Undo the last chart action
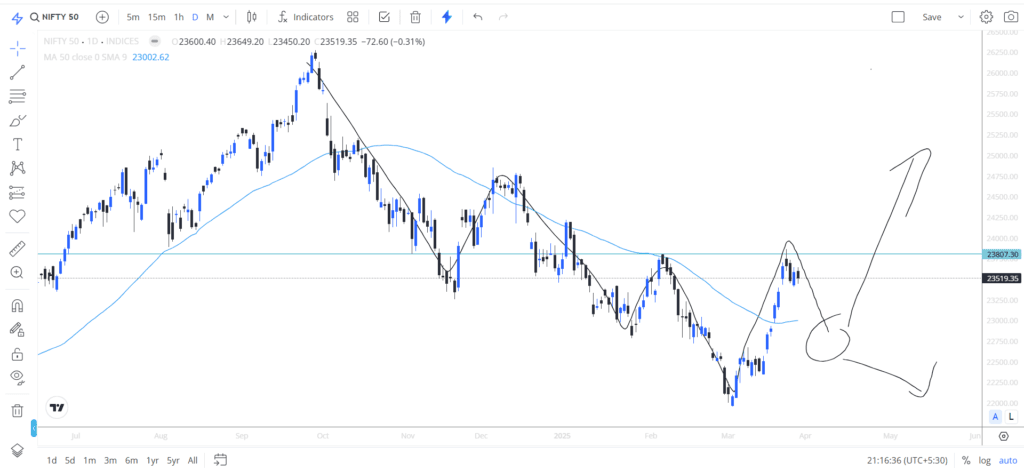1024x471 pixels. tap(478, 17)
